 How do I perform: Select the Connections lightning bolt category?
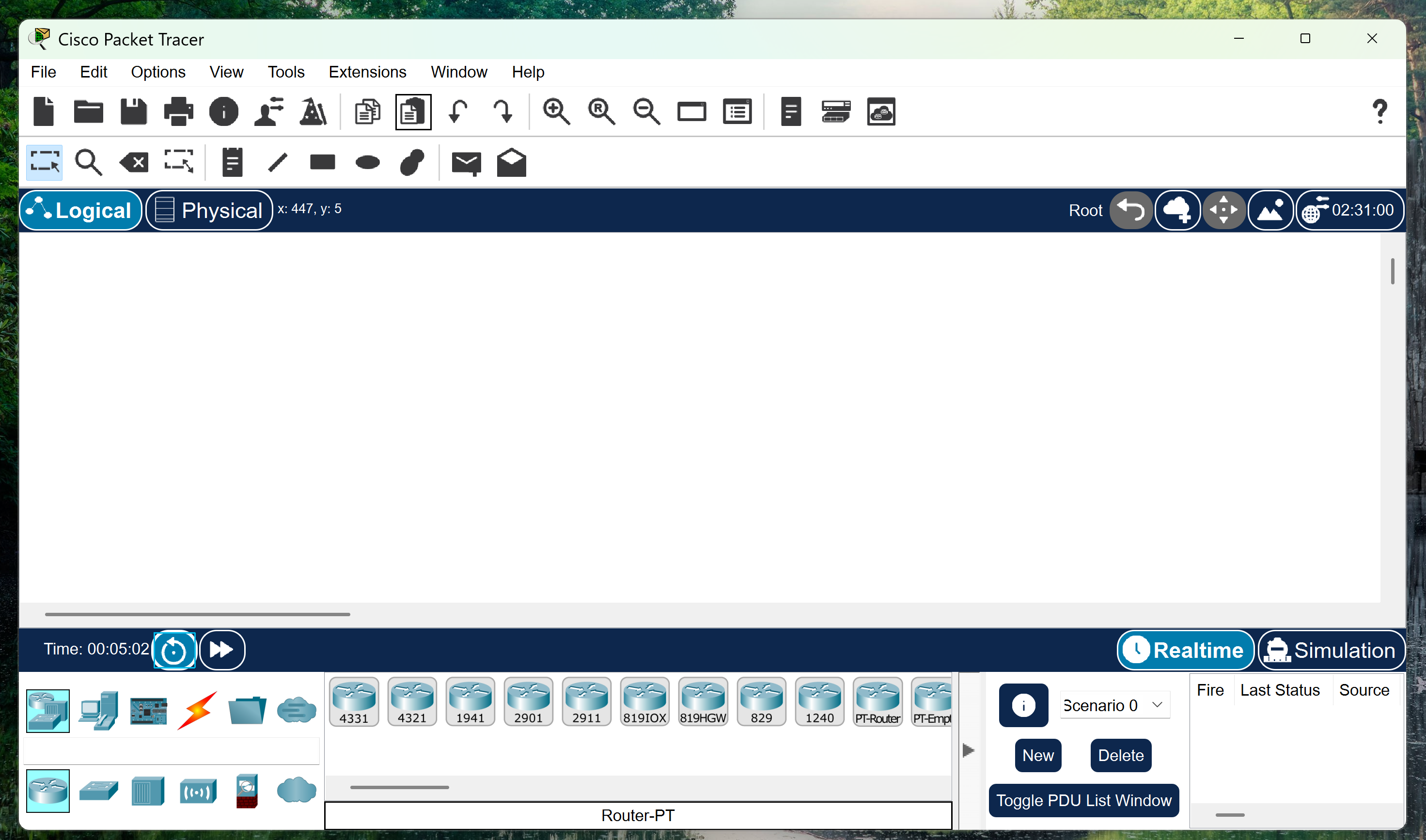(197, 710)
